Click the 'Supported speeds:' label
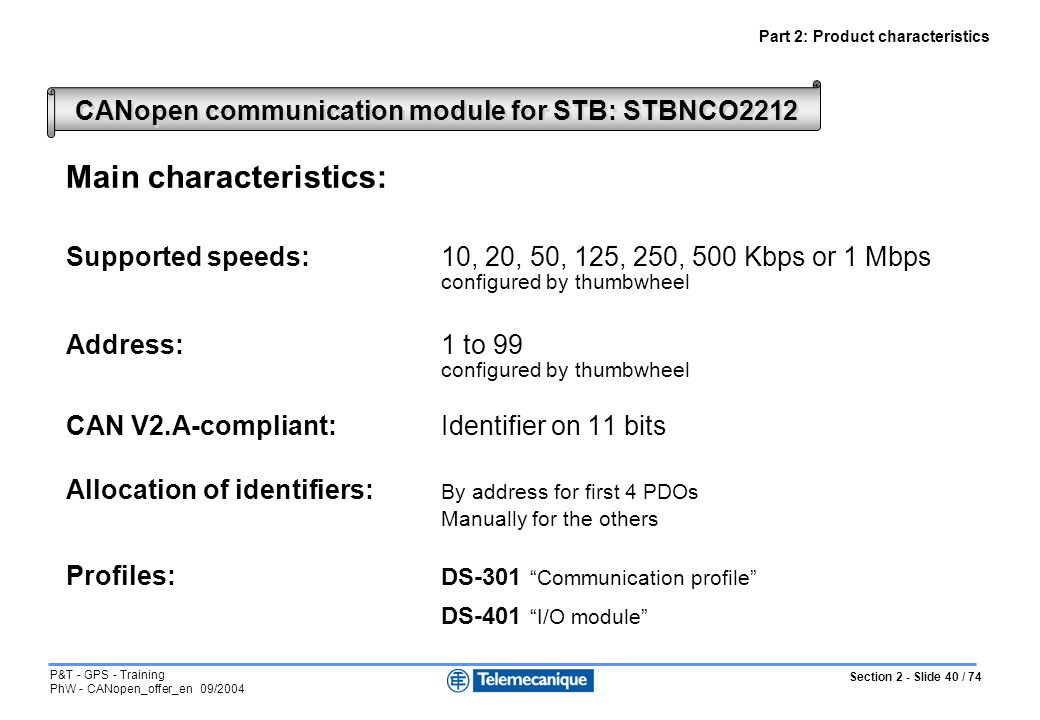 188,257
